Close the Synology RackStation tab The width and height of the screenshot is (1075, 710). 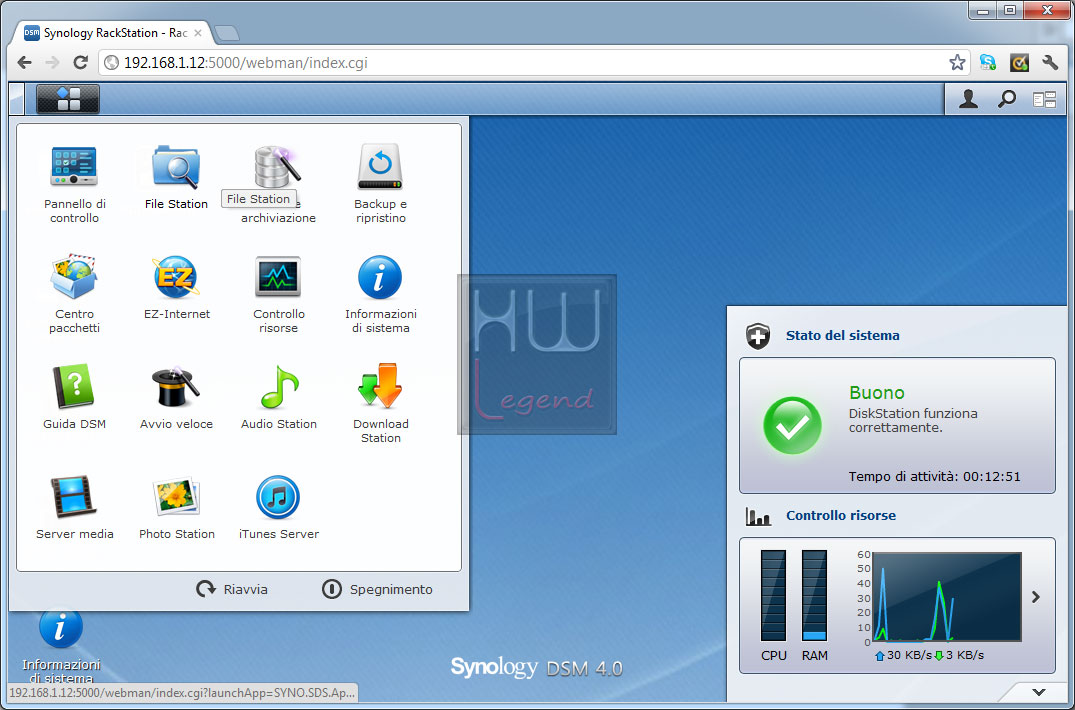click(198, 33)
